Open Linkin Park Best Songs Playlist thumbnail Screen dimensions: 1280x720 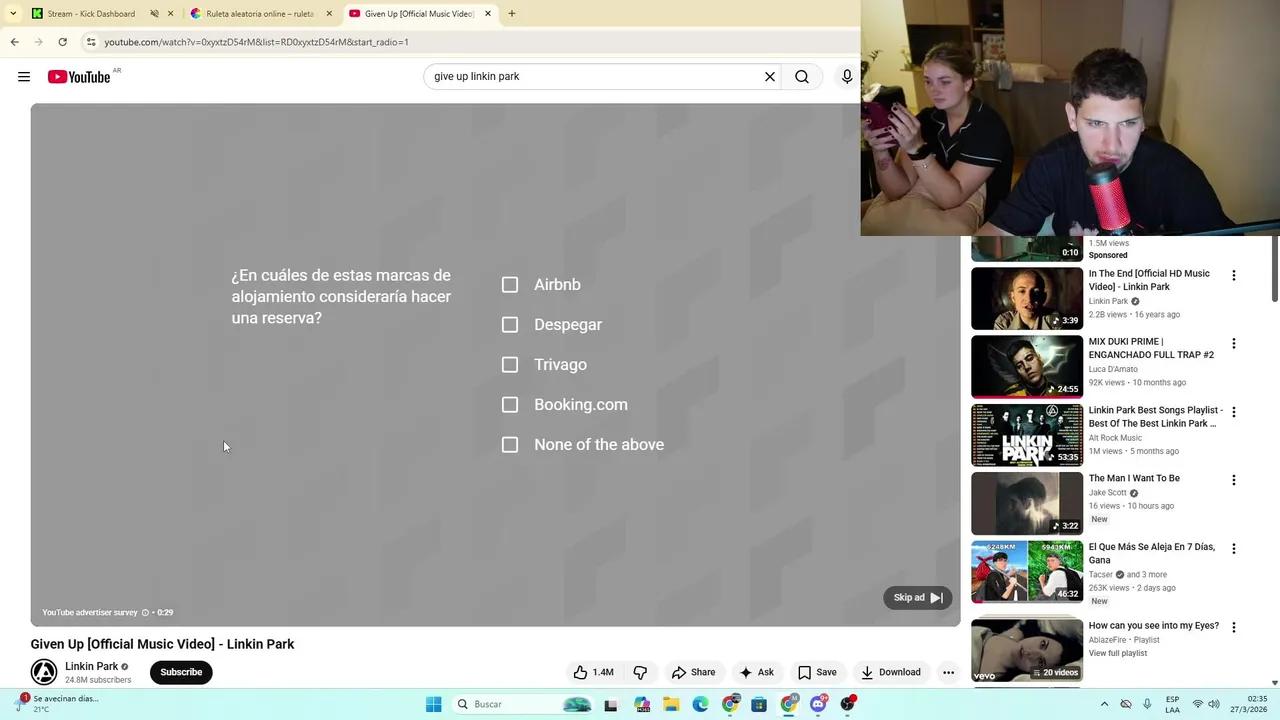pyautogui.click(x=1027, y=435)
